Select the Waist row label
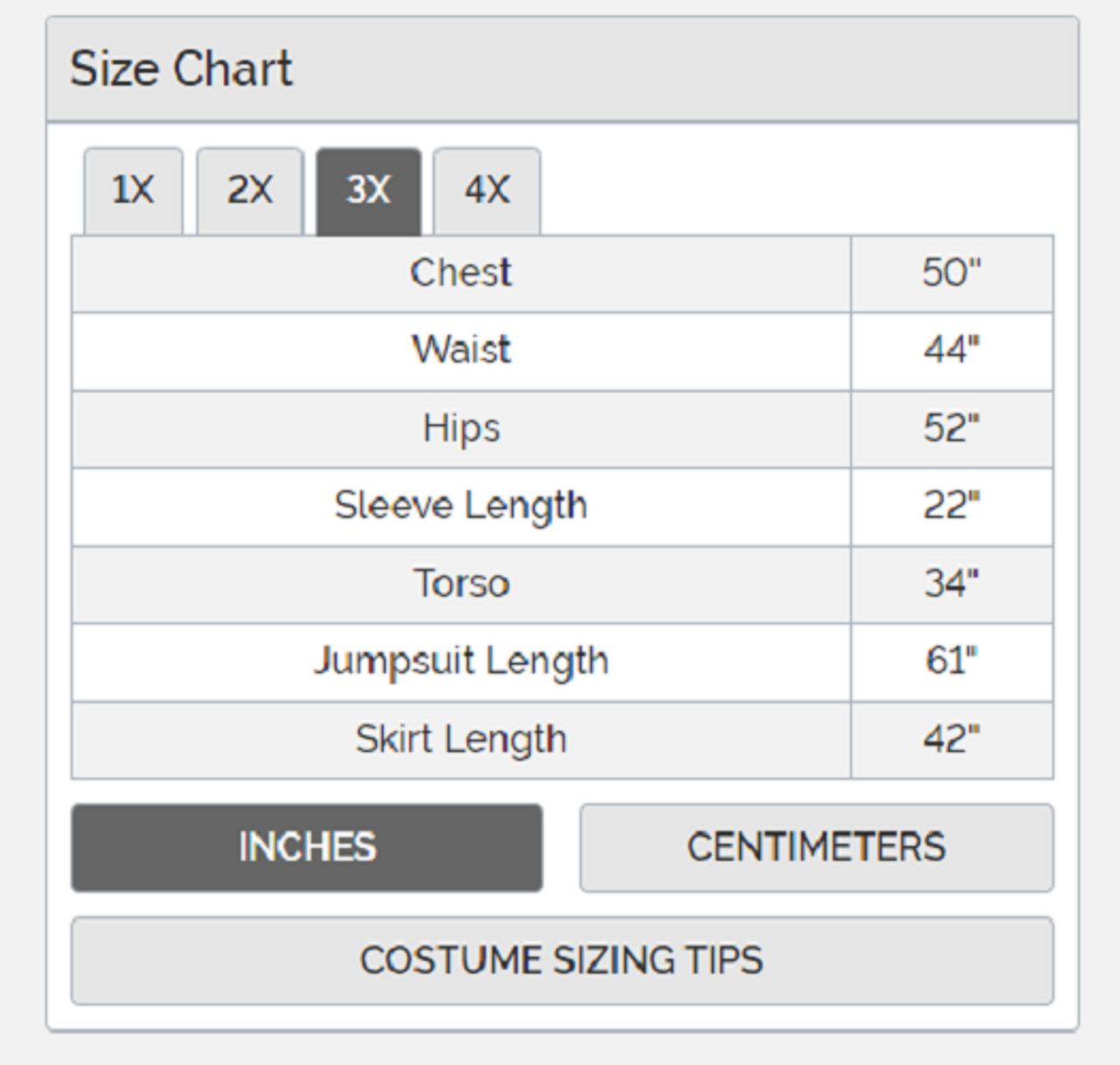The width and height of the screenshot is (1120, 1065). (x=461, y=350)
